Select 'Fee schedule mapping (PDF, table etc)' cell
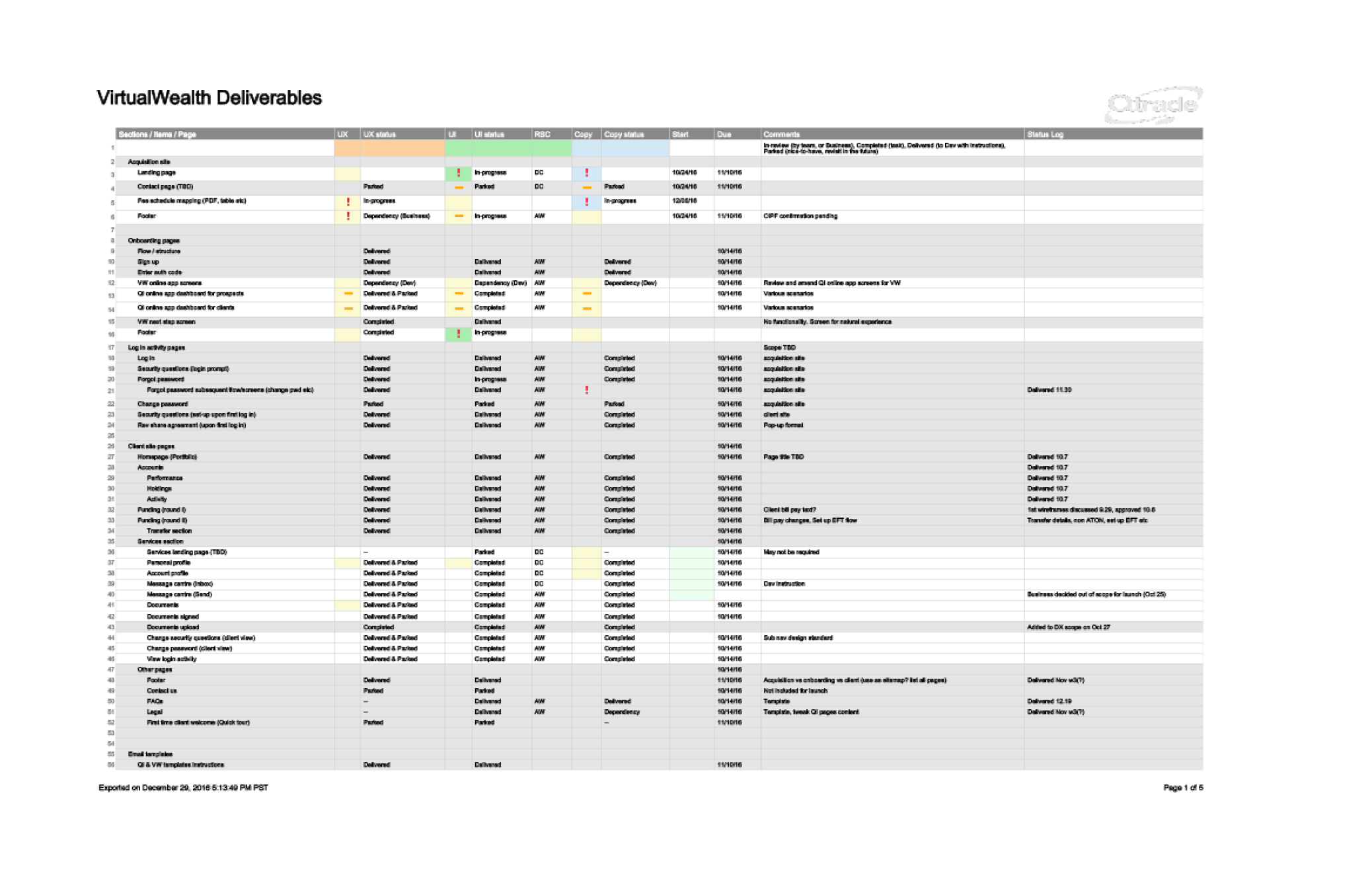The height and width of the screenshot is (883, 1372). 225,202
